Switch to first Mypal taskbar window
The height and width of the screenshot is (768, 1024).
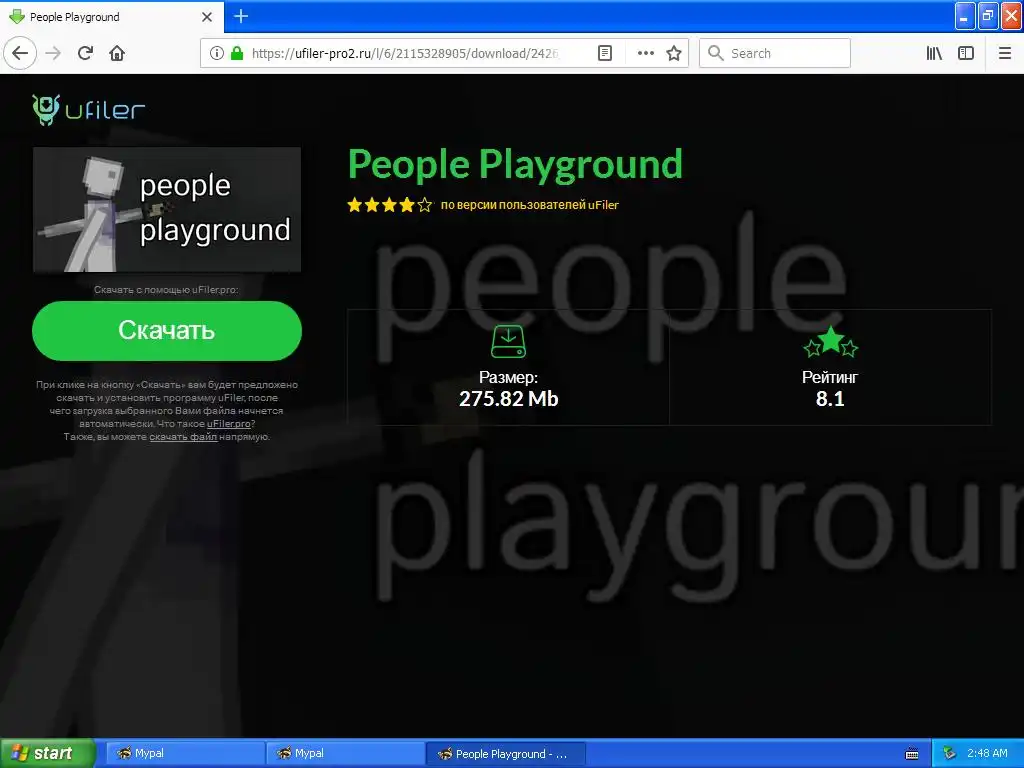tap(185, 753)
